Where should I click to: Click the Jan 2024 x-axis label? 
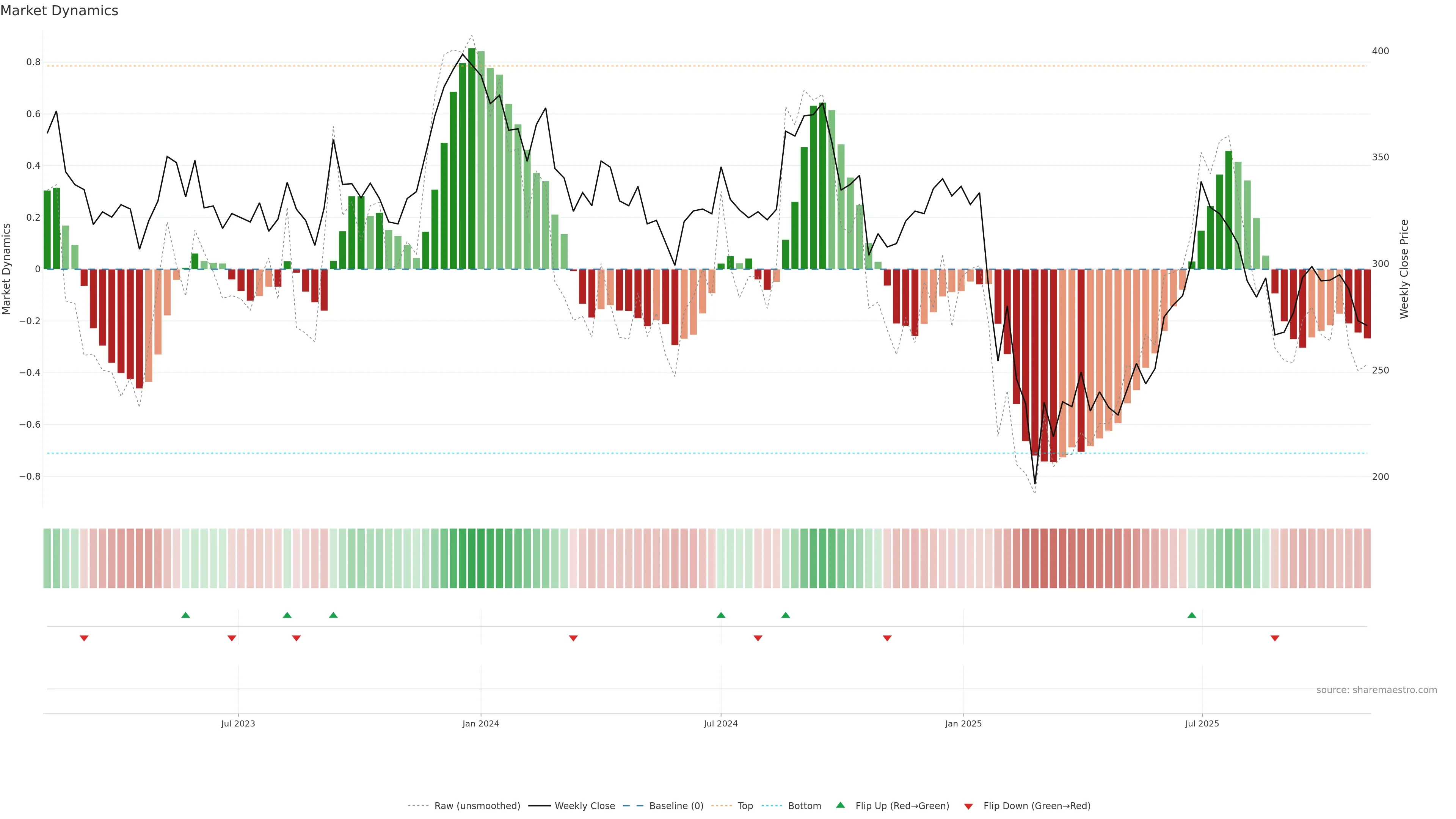click(x=480, y=723)
